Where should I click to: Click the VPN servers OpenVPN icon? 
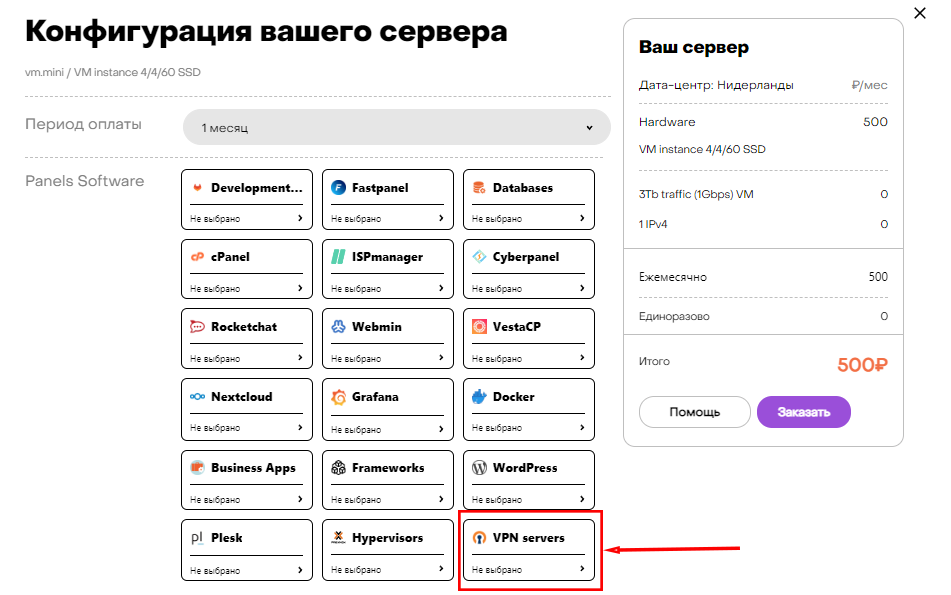click(x=479, y=537)
